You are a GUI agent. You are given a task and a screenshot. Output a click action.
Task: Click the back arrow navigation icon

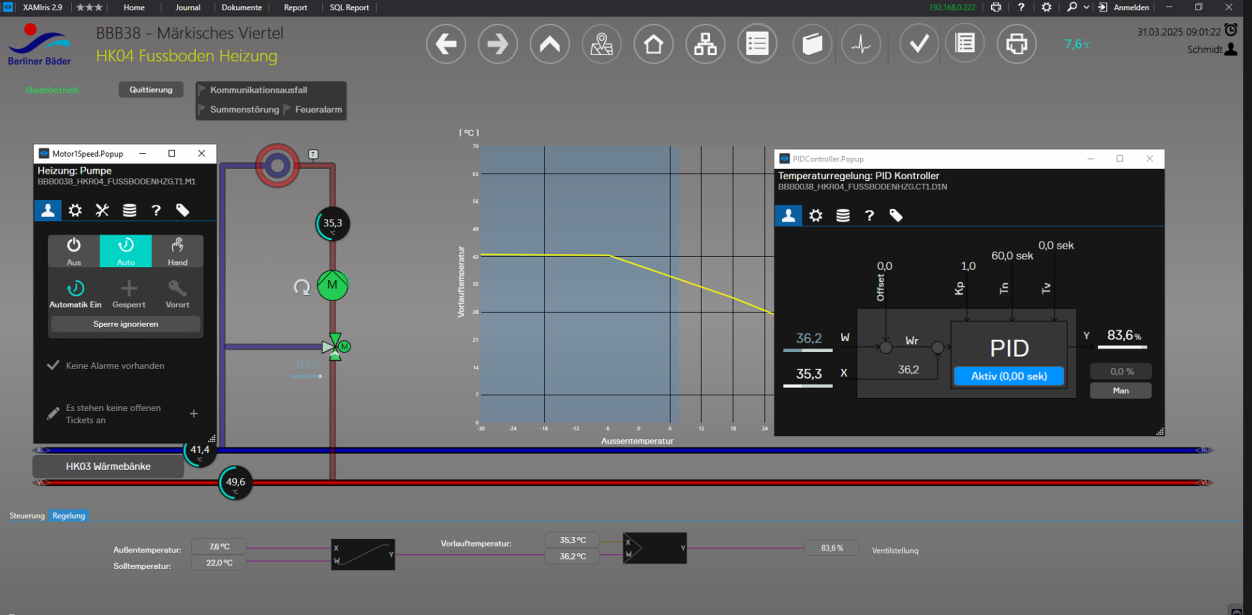pyautogui.click(x=447, y=44)
